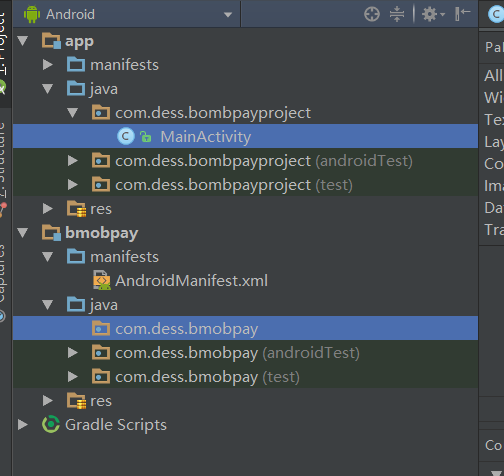Expand the app res folder
The image size is (504, 476).
48,209
